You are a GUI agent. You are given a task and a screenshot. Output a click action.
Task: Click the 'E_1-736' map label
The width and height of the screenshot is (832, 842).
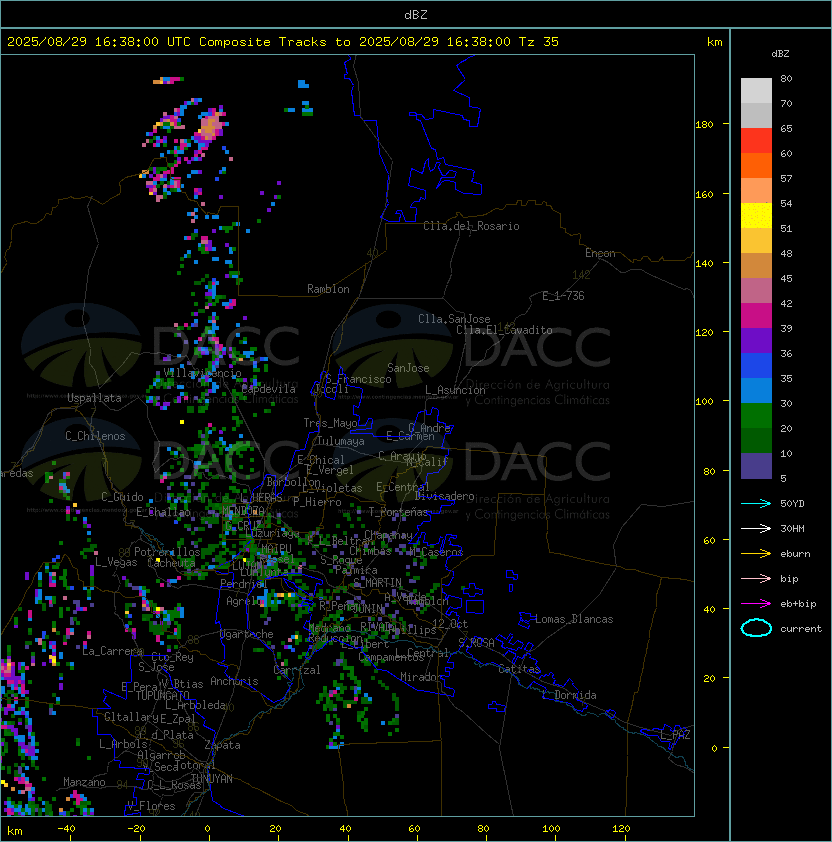(x=563, y=296)
